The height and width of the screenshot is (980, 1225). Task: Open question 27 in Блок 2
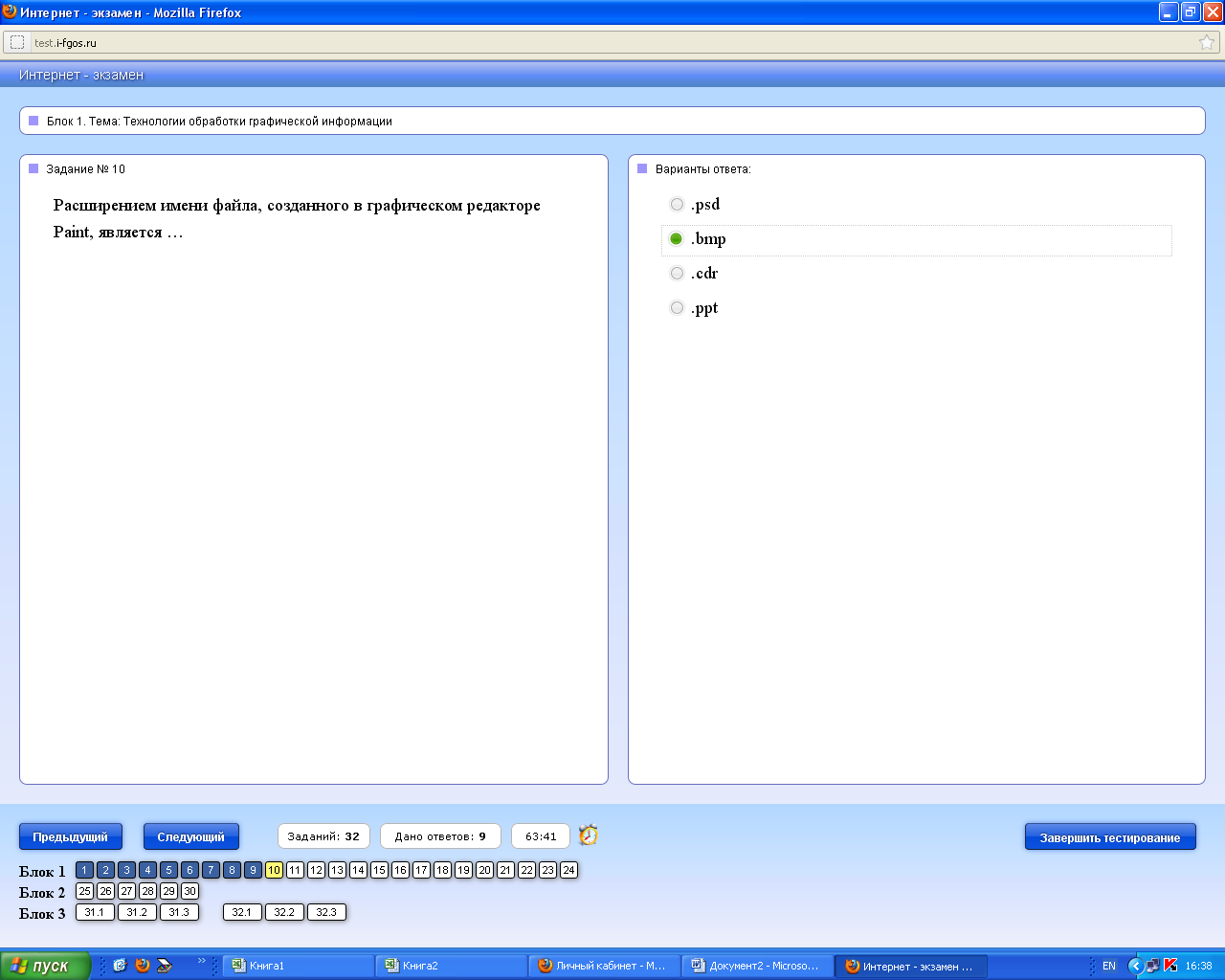[126, 891]
